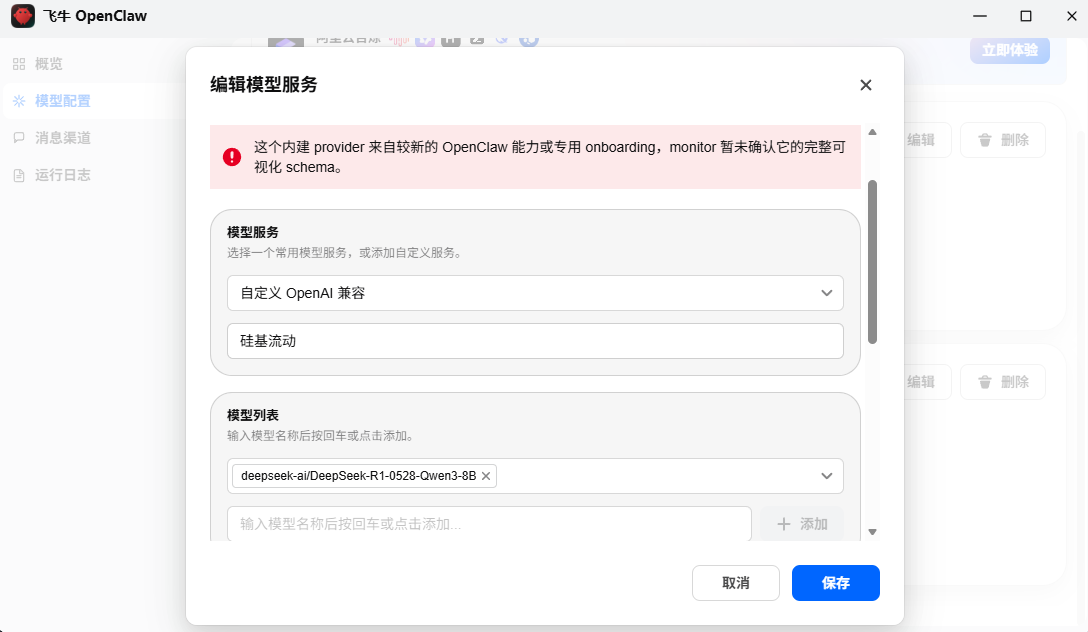
Task: Click the 运行日志 document icon
Action: point(19,175)
